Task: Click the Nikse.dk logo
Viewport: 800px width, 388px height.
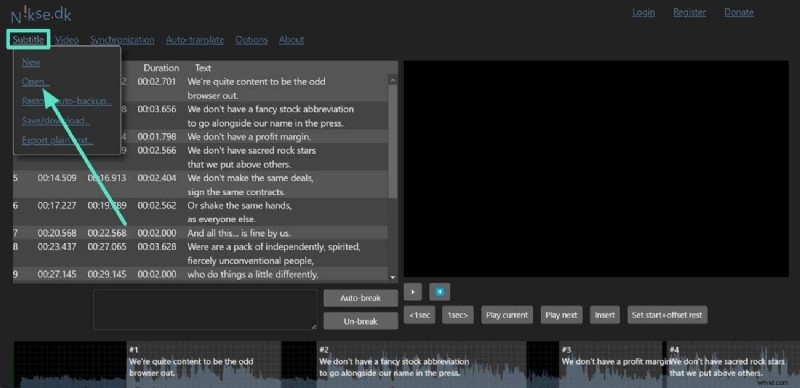Action: point(41,15)
